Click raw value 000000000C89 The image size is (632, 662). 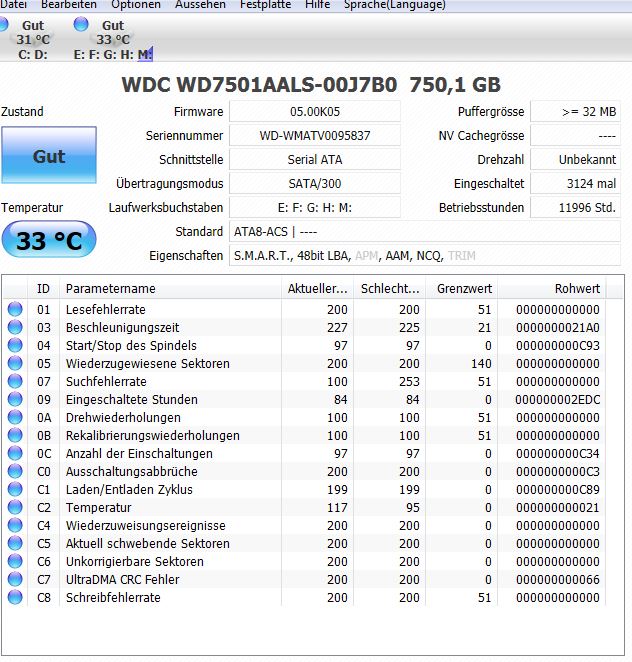point(558,490)
